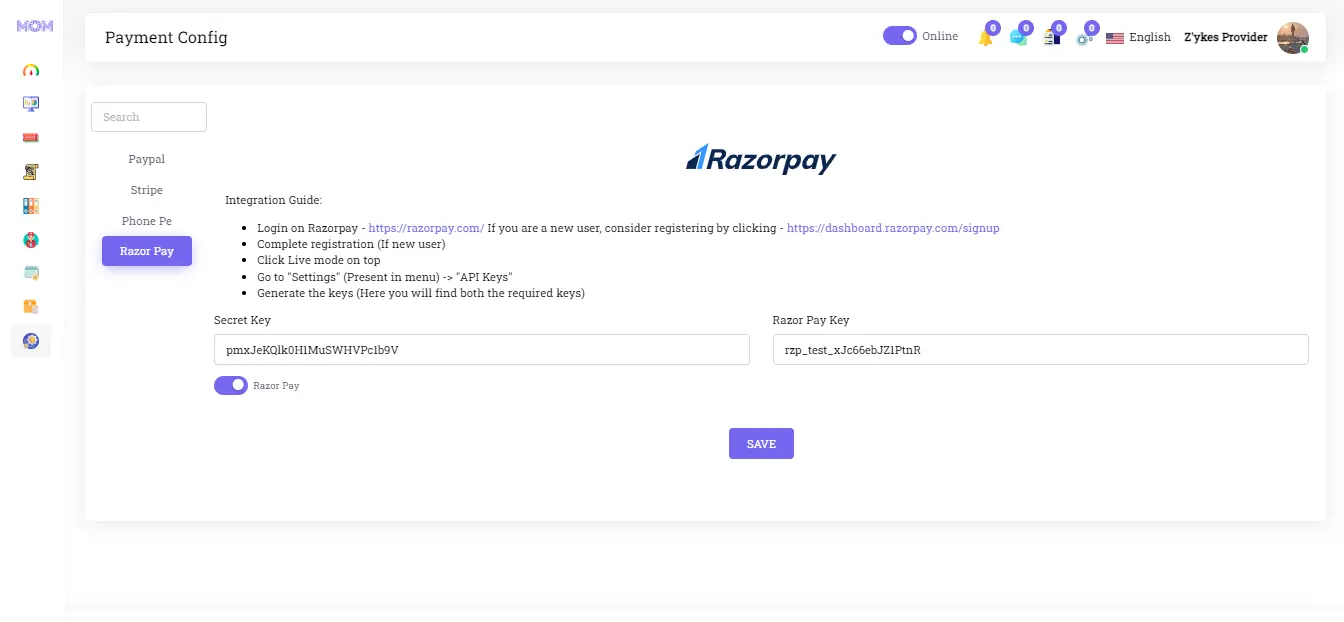Select the Razor Pay payment tab
Viewport: 1344px width, 622px height.
coord(147,251)
